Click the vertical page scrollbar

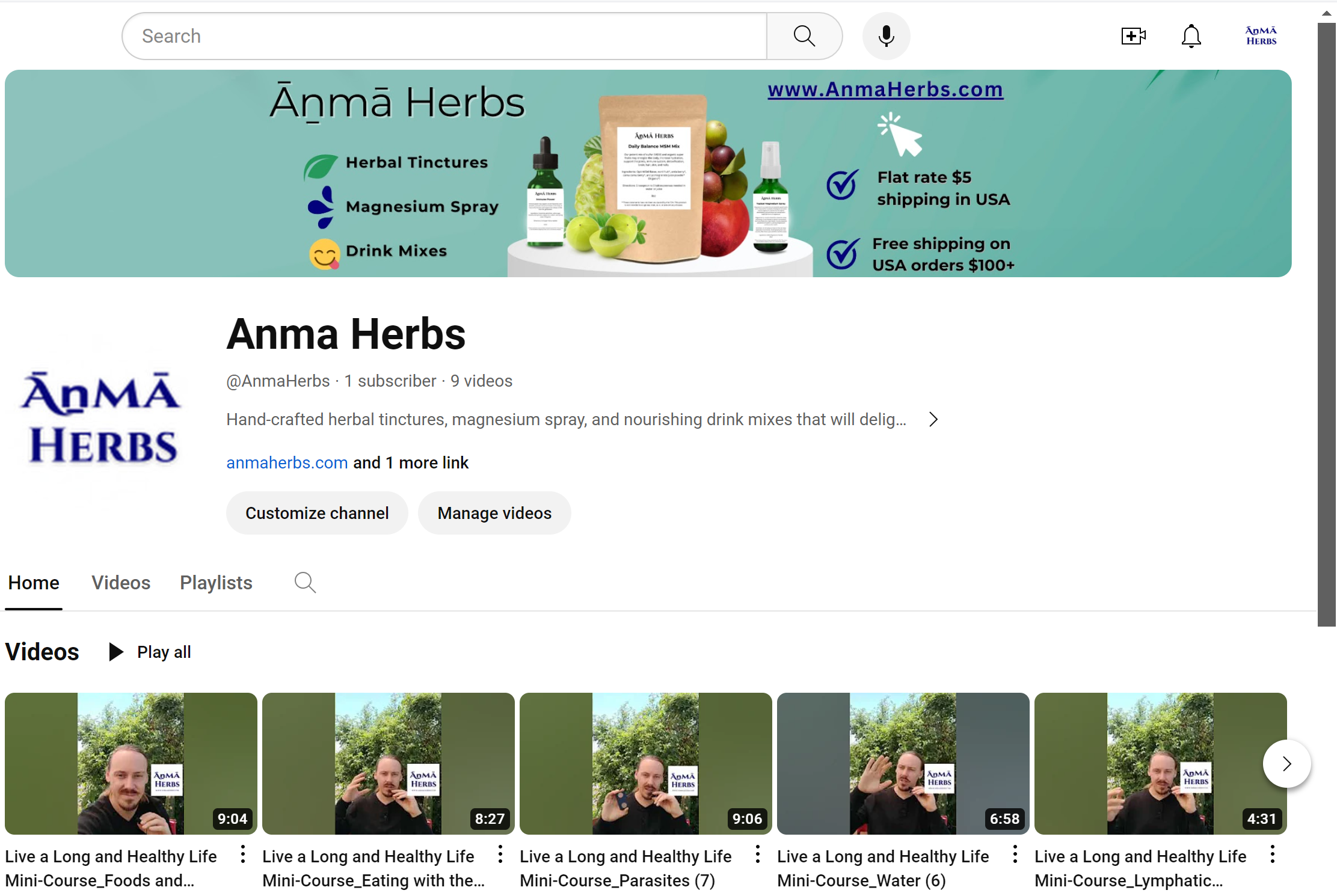pos(1326,325)
